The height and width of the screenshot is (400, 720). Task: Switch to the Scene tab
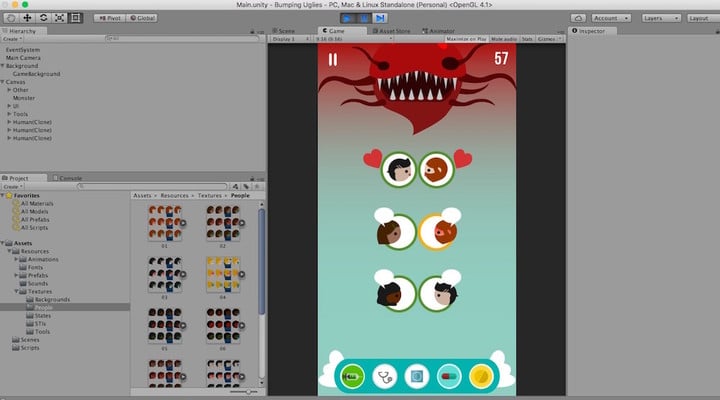point(283,31)
